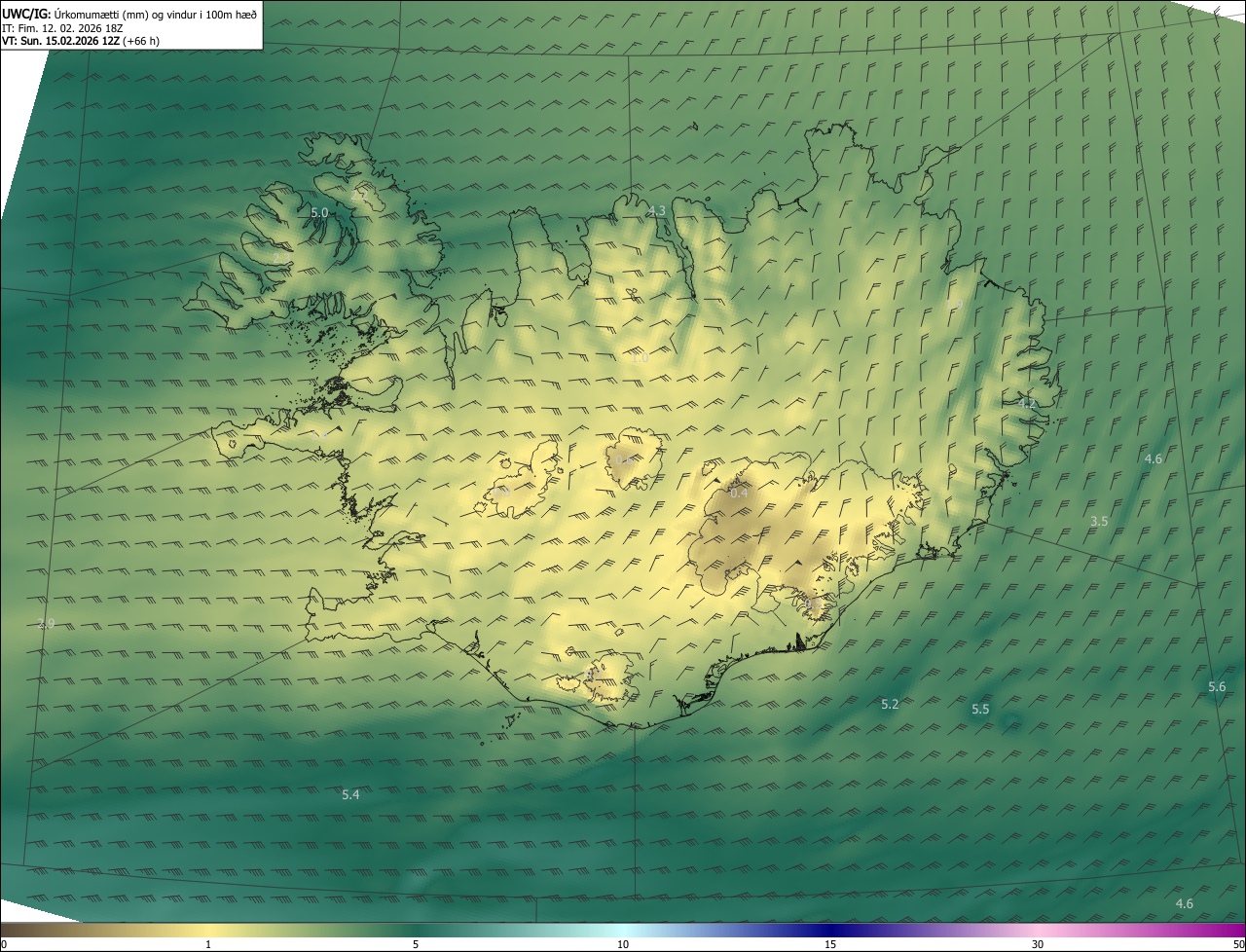This screenshot has height=952, width=1246.
Task: Click the "VT: Sun. 15.02.2026 12Z (+66 h)" line
Action: (81, 41)
